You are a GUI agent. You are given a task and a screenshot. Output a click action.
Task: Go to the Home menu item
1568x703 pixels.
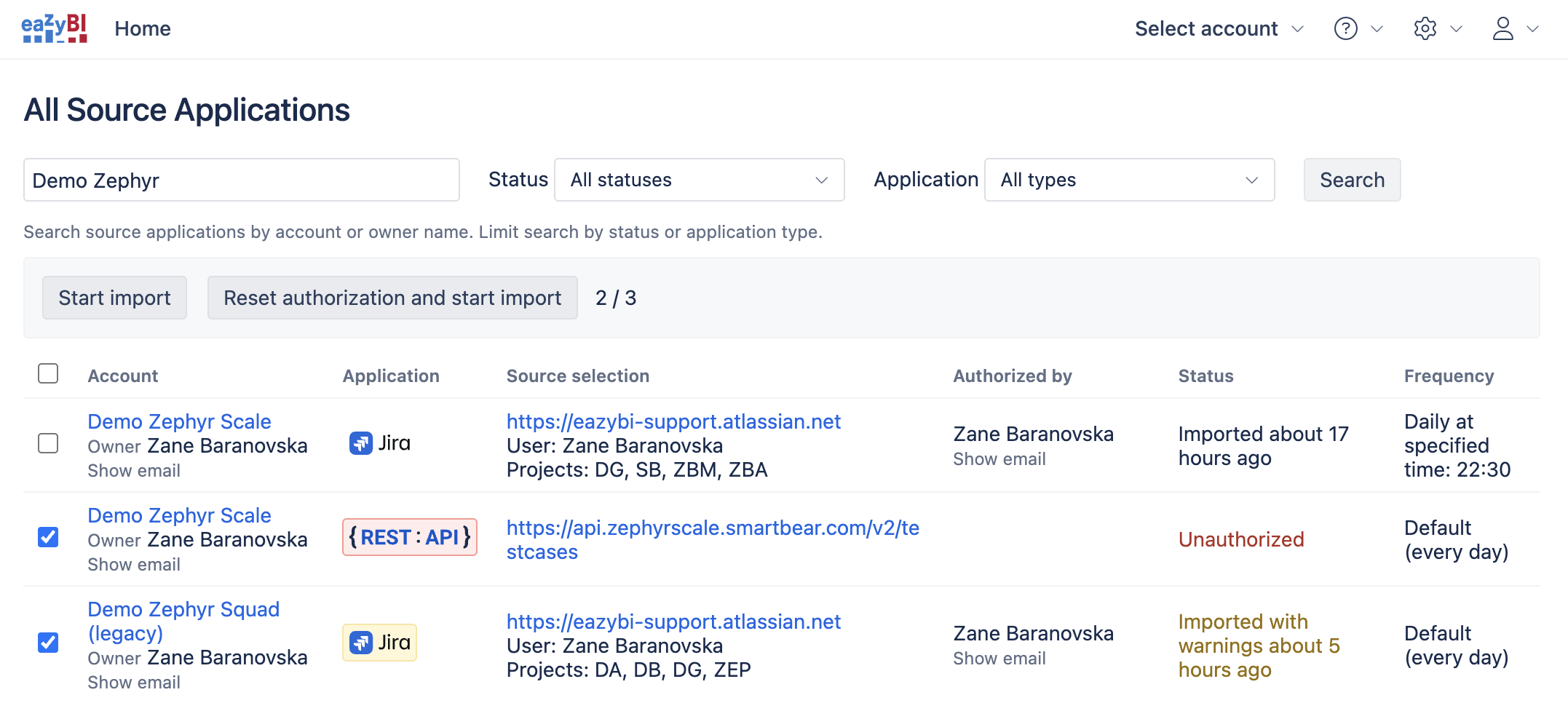[143, 28]
